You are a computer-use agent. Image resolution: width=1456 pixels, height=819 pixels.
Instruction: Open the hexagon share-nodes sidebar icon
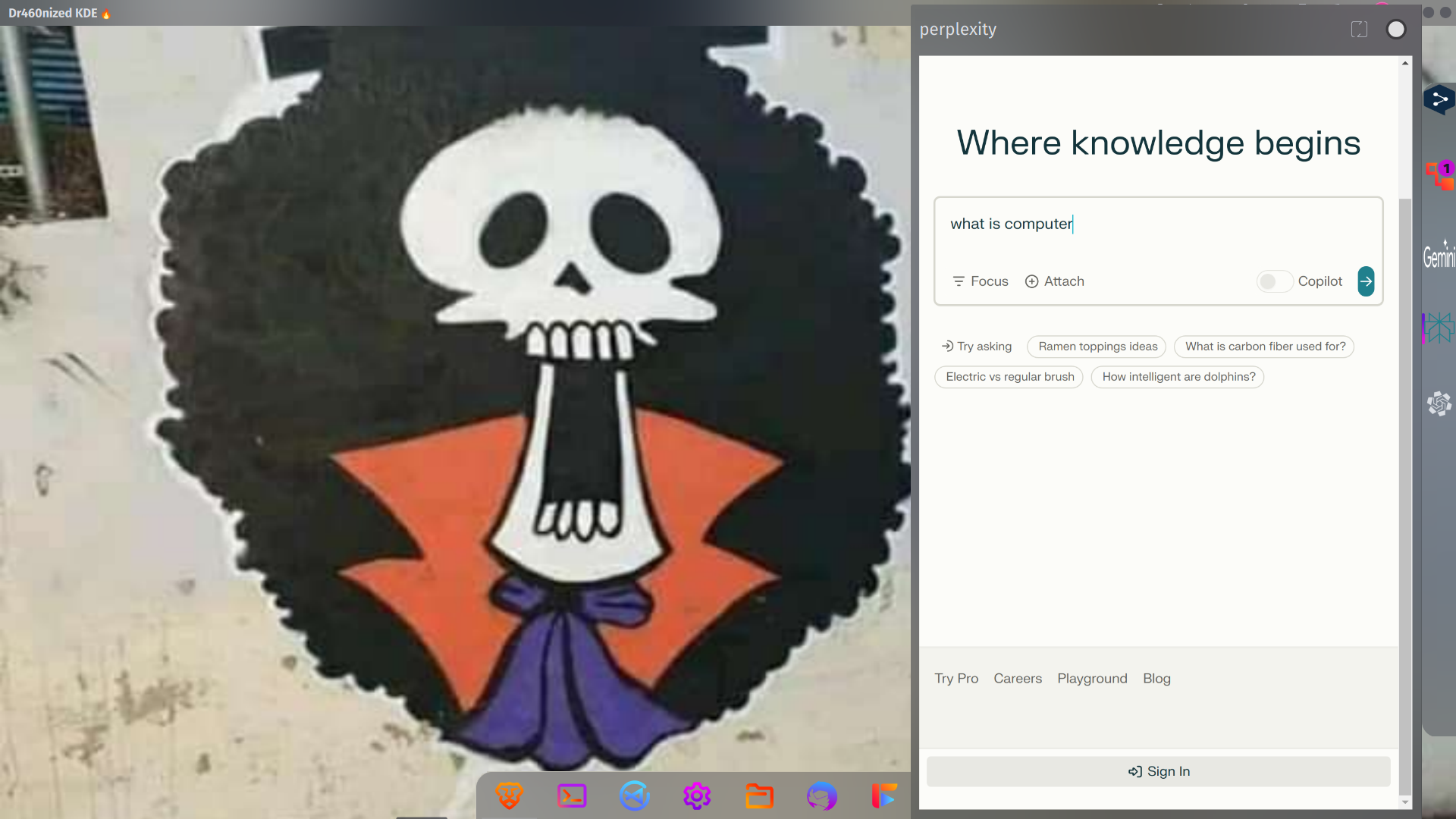pos(1439,99)
